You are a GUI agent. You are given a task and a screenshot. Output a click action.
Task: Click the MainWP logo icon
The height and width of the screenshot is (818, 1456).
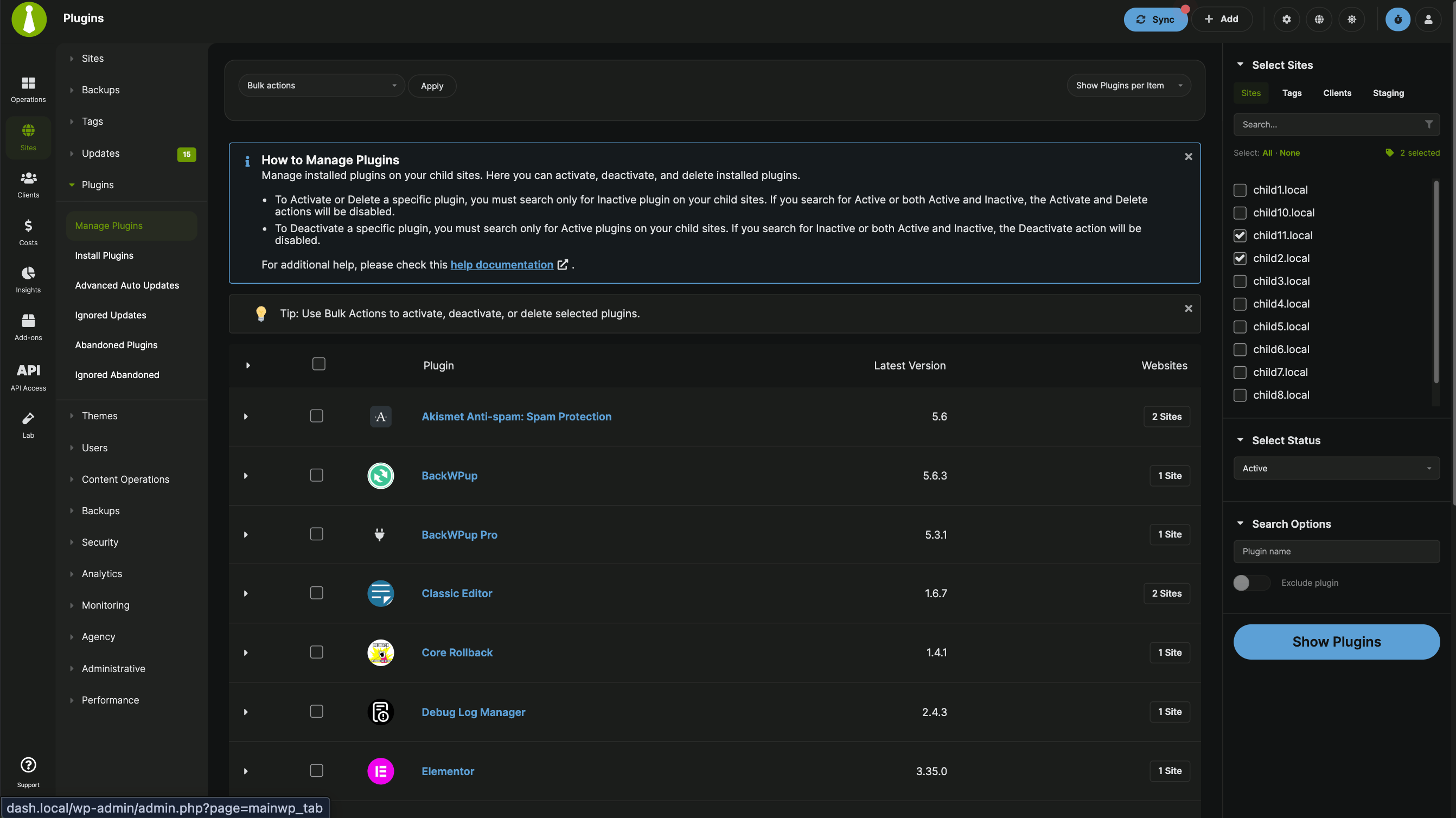coord(29,19)
